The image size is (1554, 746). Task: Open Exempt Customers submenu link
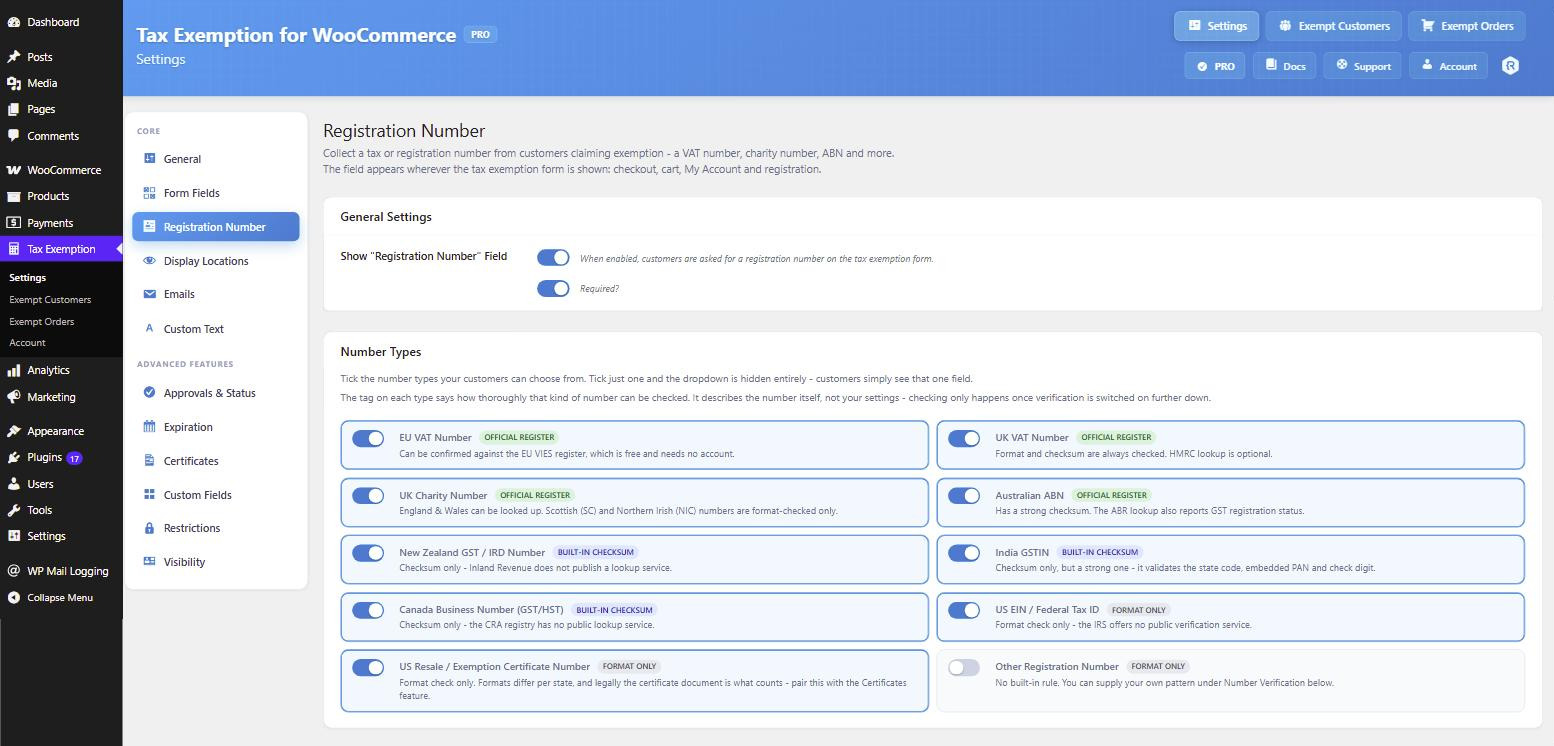50,300
